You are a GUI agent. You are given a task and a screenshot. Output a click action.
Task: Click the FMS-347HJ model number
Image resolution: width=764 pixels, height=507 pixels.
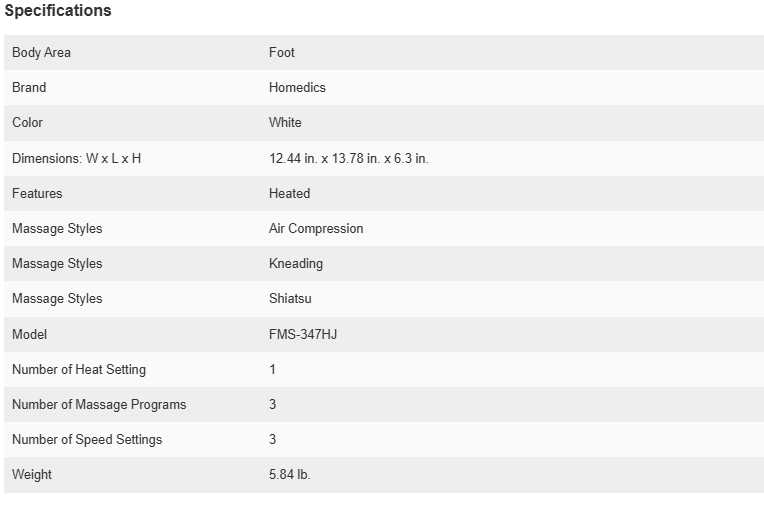pos(303,334)
